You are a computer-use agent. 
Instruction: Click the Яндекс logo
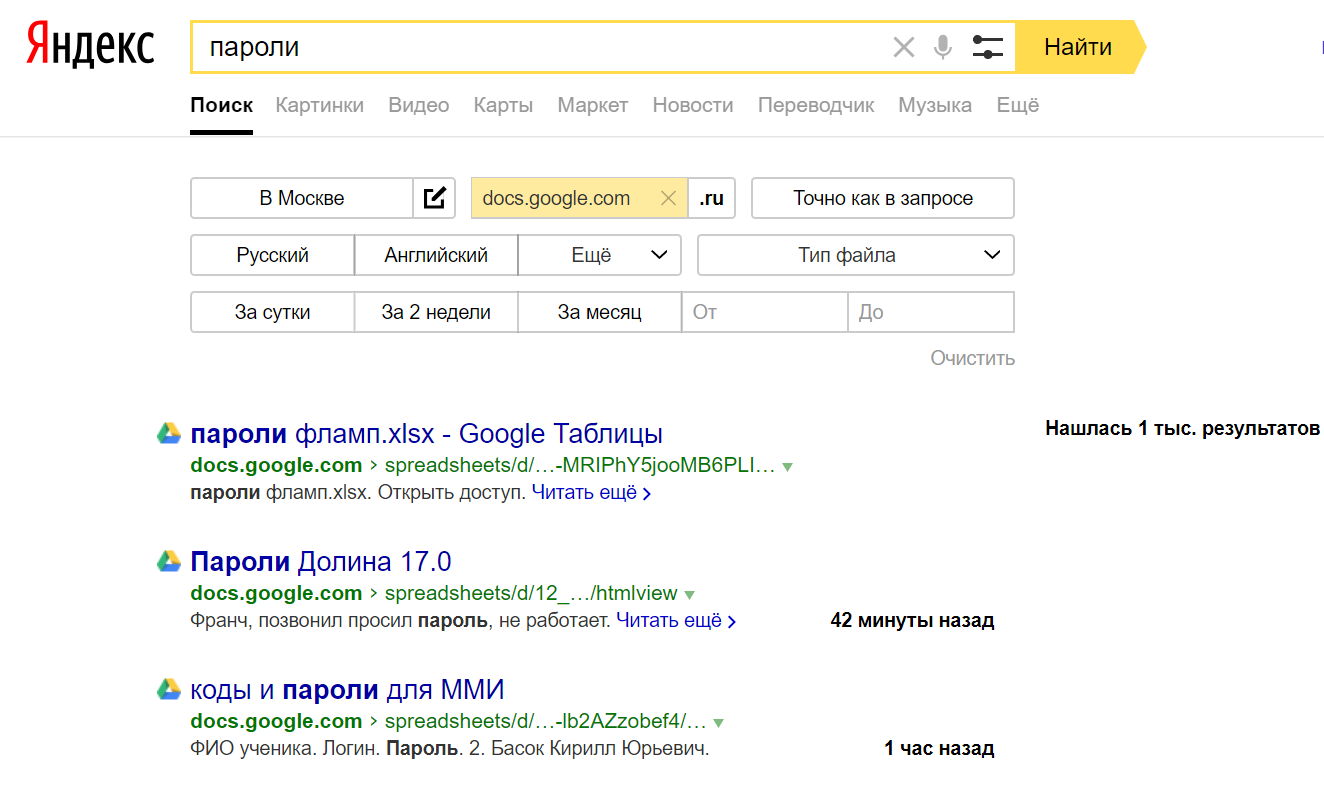[x=90, y=46]
